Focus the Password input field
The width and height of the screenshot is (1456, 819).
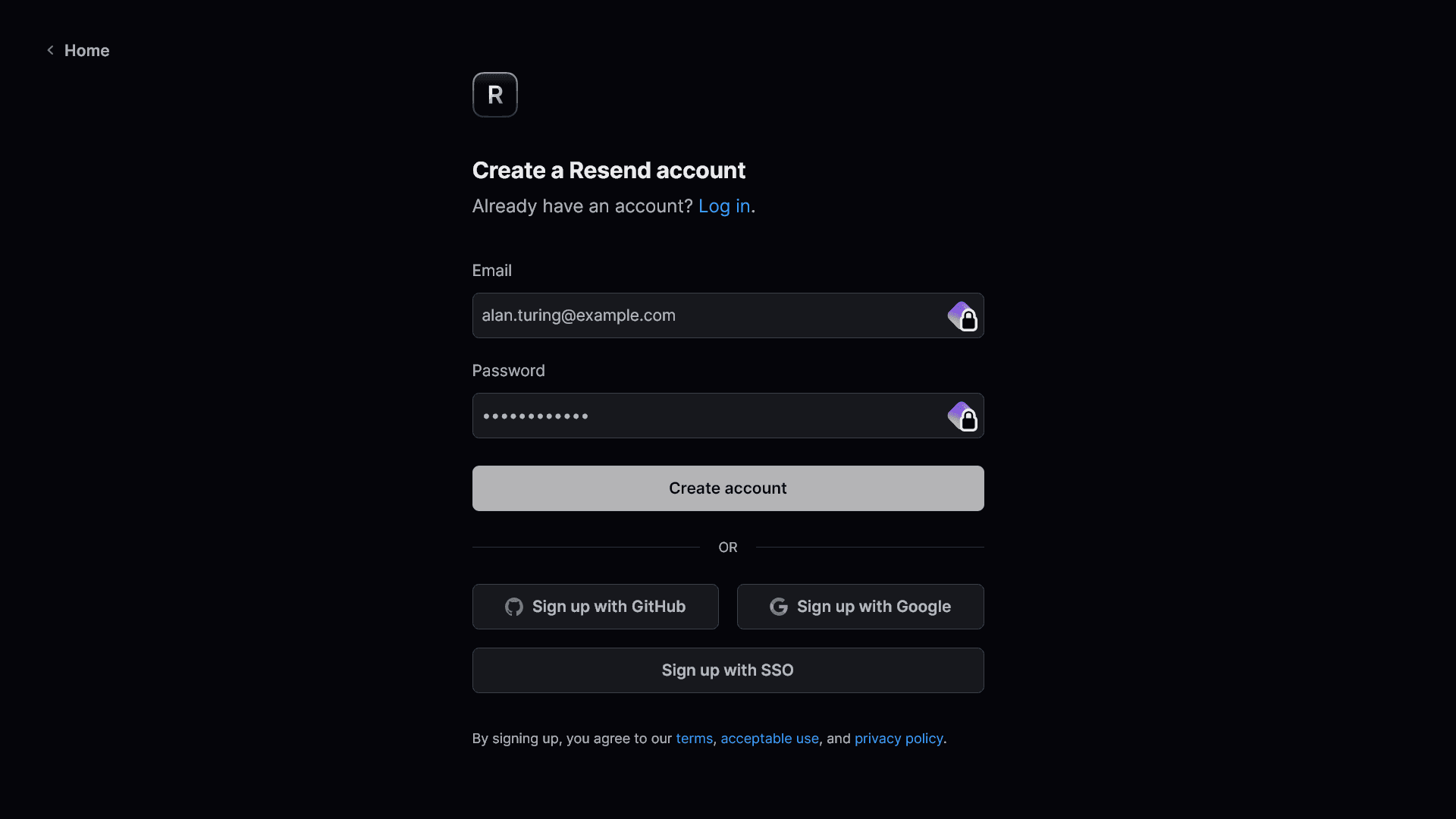[x=728, y=416]
